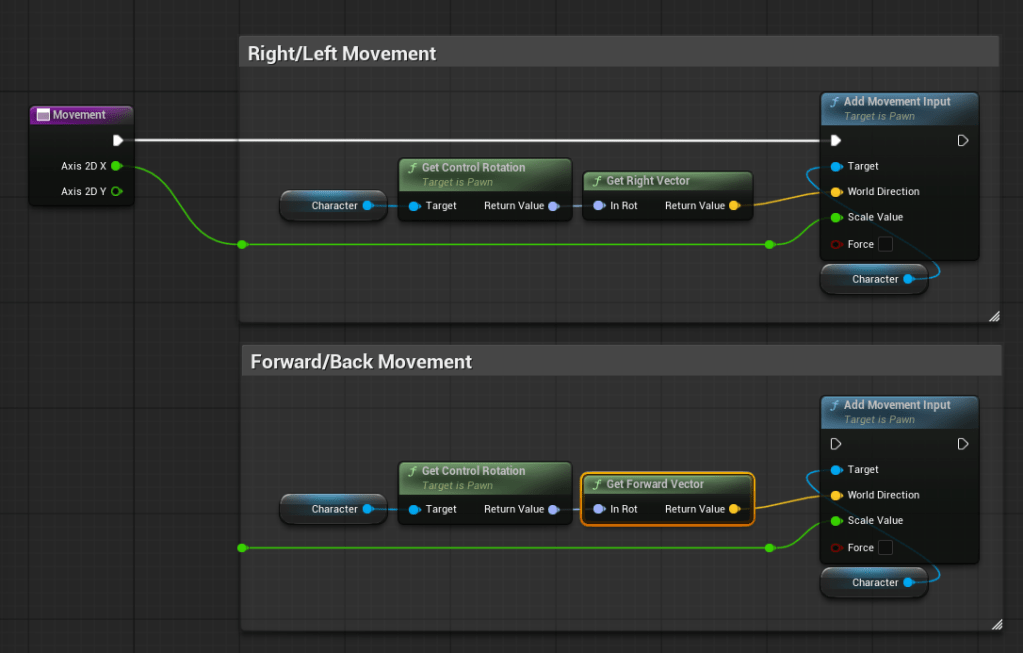Click top Get Control Rotation's Target pin

[x=414, y=206]
